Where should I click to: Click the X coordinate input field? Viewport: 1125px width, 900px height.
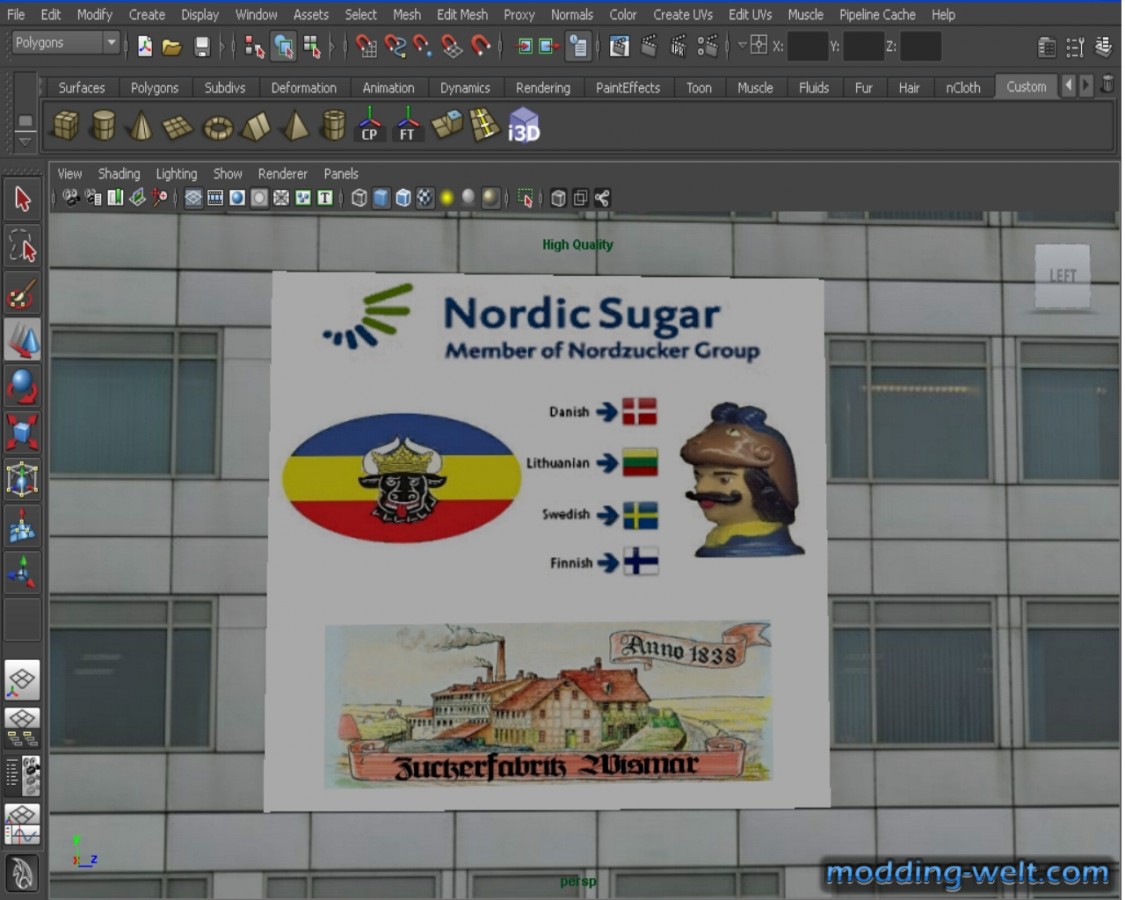(807, 47)
